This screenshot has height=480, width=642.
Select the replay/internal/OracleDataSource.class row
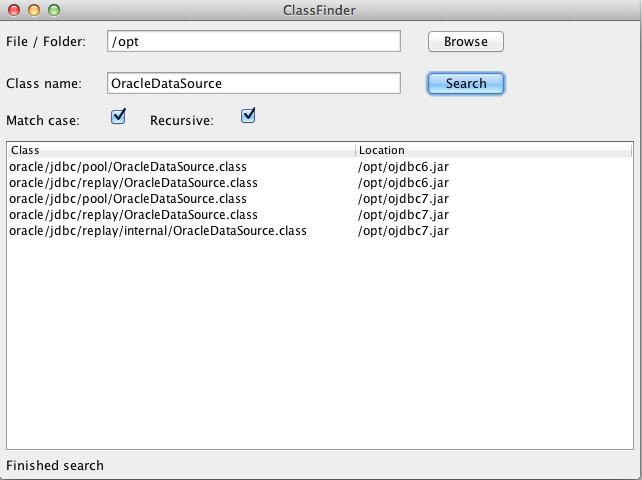tap(320, 231)
